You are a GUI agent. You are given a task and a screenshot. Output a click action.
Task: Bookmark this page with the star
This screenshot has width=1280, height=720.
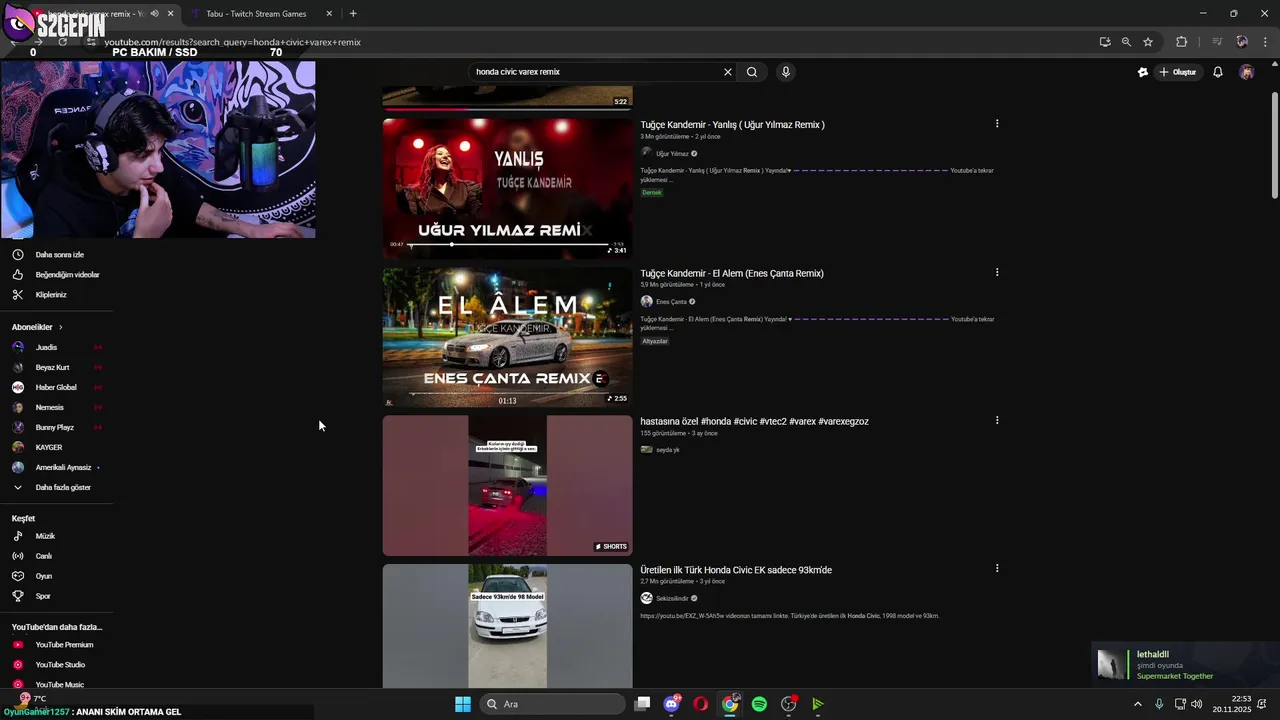click(1148, 42)
